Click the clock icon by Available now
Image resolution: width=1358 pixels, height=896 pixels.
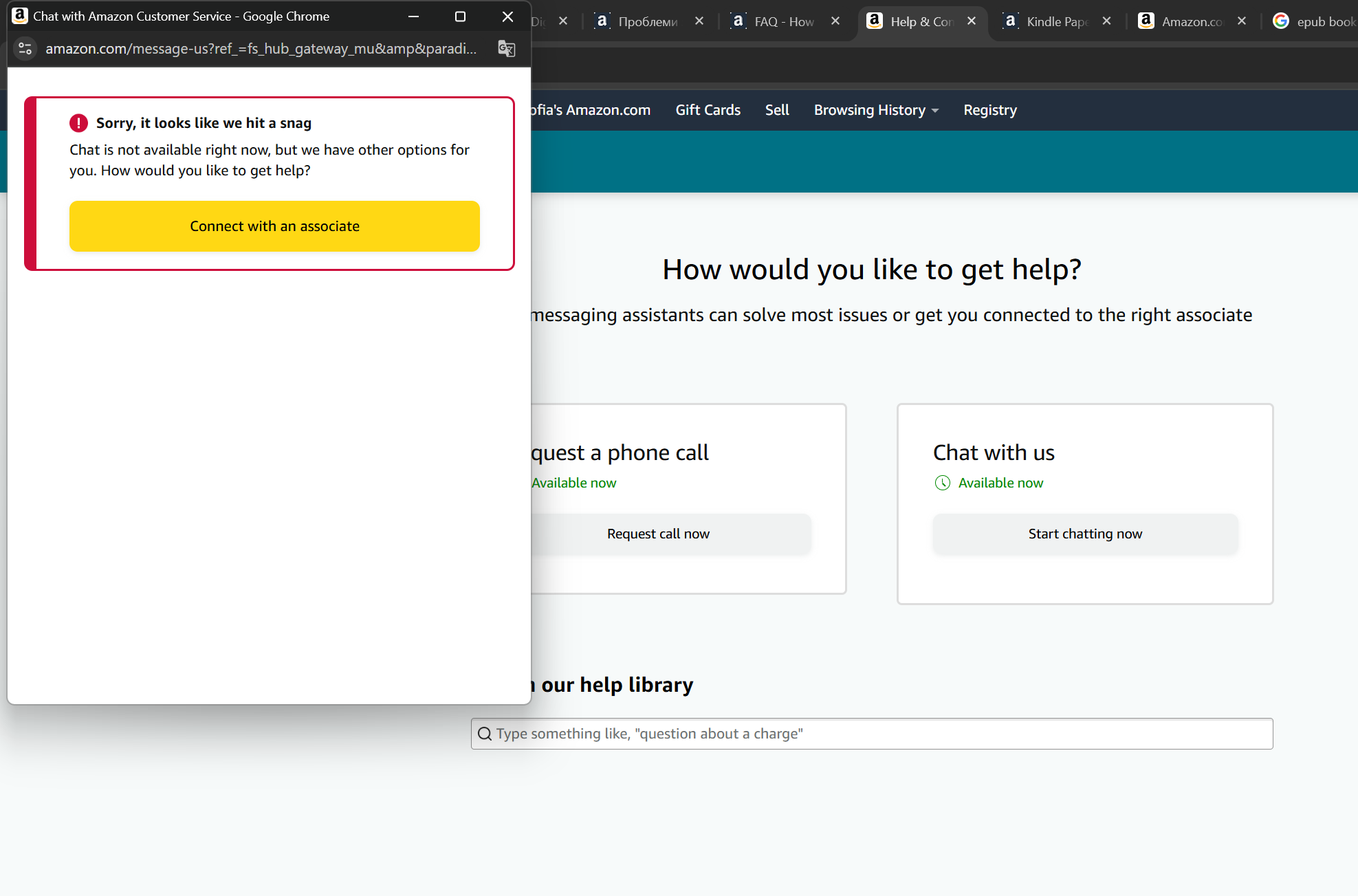point(942,483)
